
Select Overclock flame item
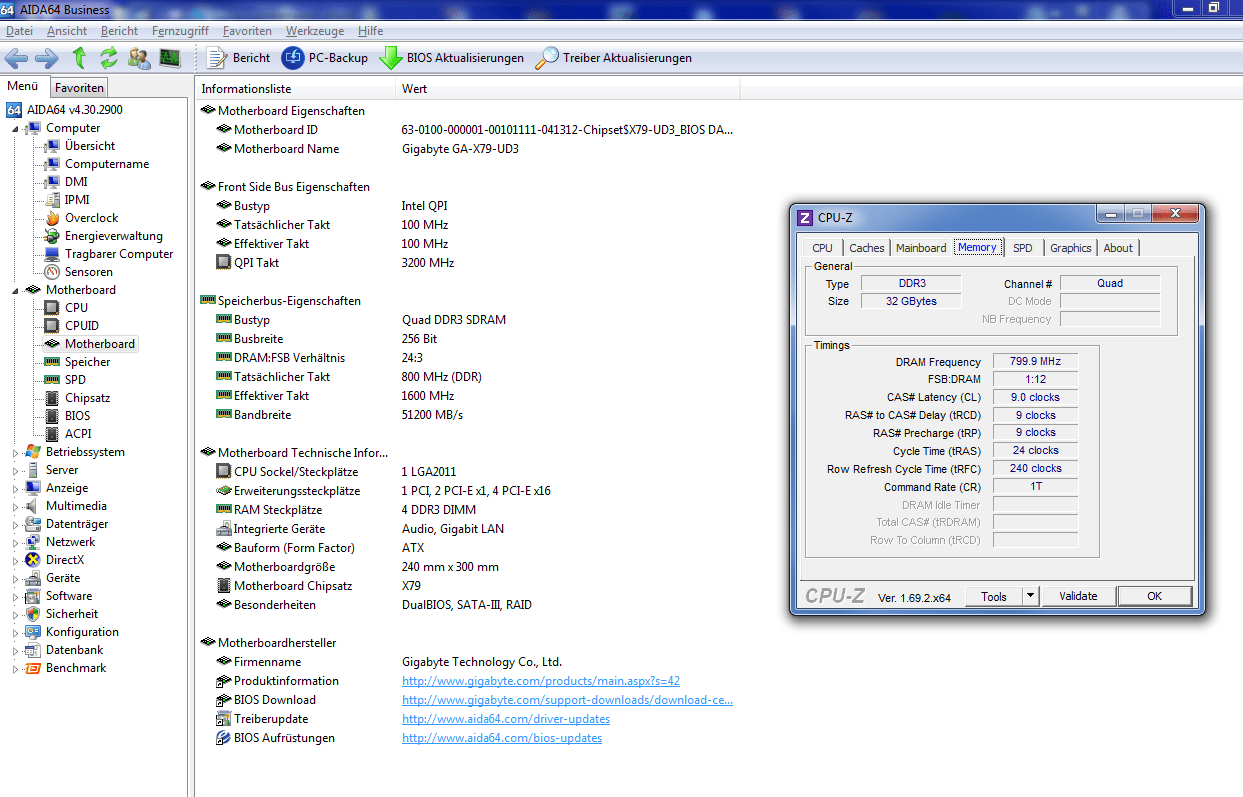coord(91,218)
